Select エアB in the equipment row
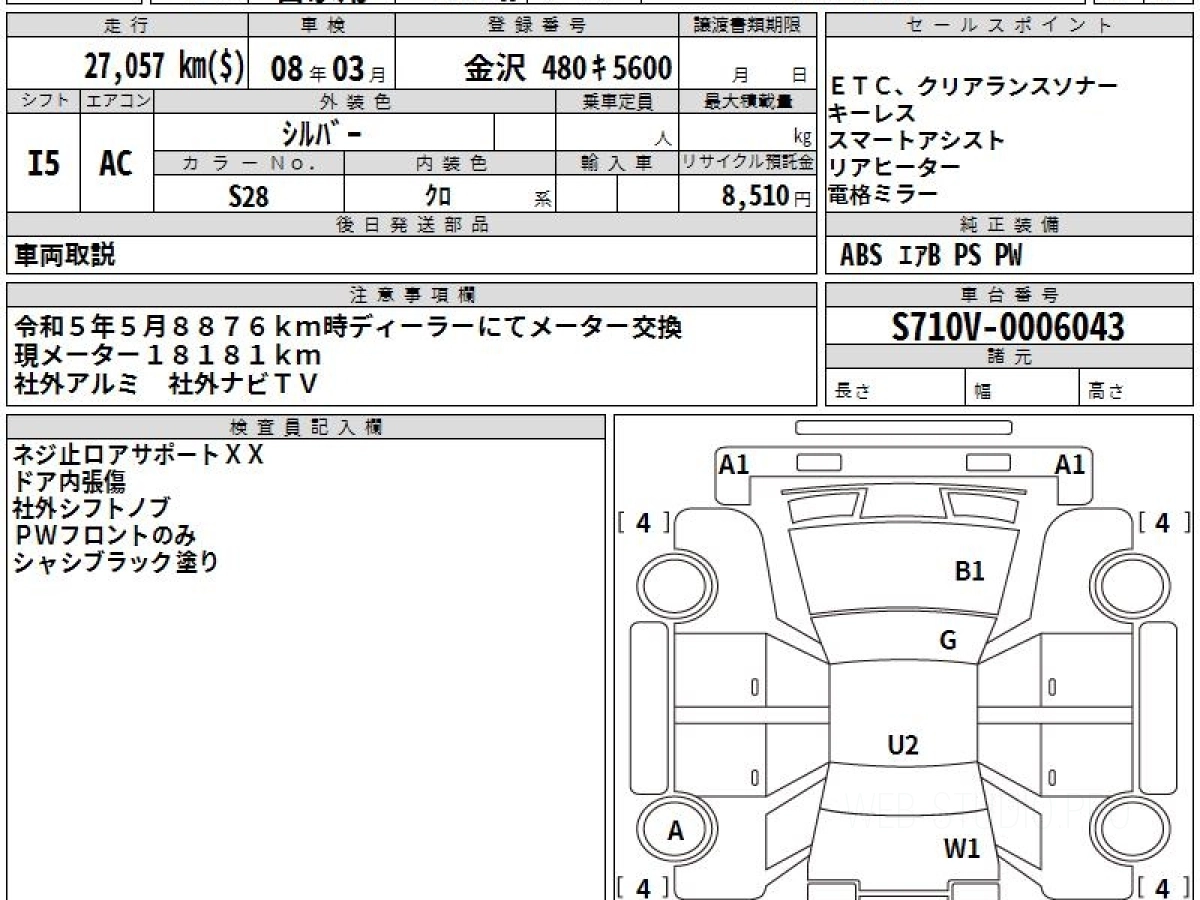Screen dimensions: 1200x900 point(920,257)
